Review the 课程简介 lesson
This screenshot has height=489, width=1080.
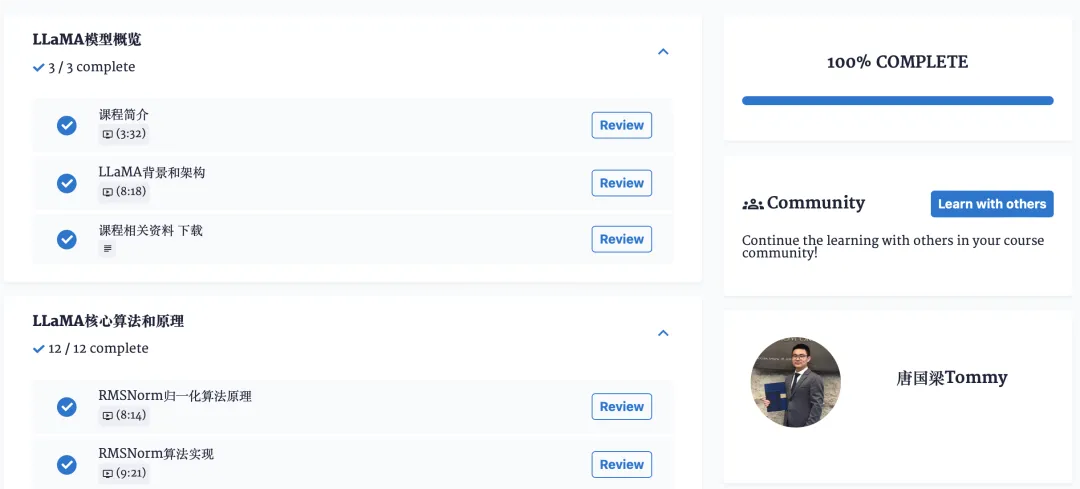[622, 125]
